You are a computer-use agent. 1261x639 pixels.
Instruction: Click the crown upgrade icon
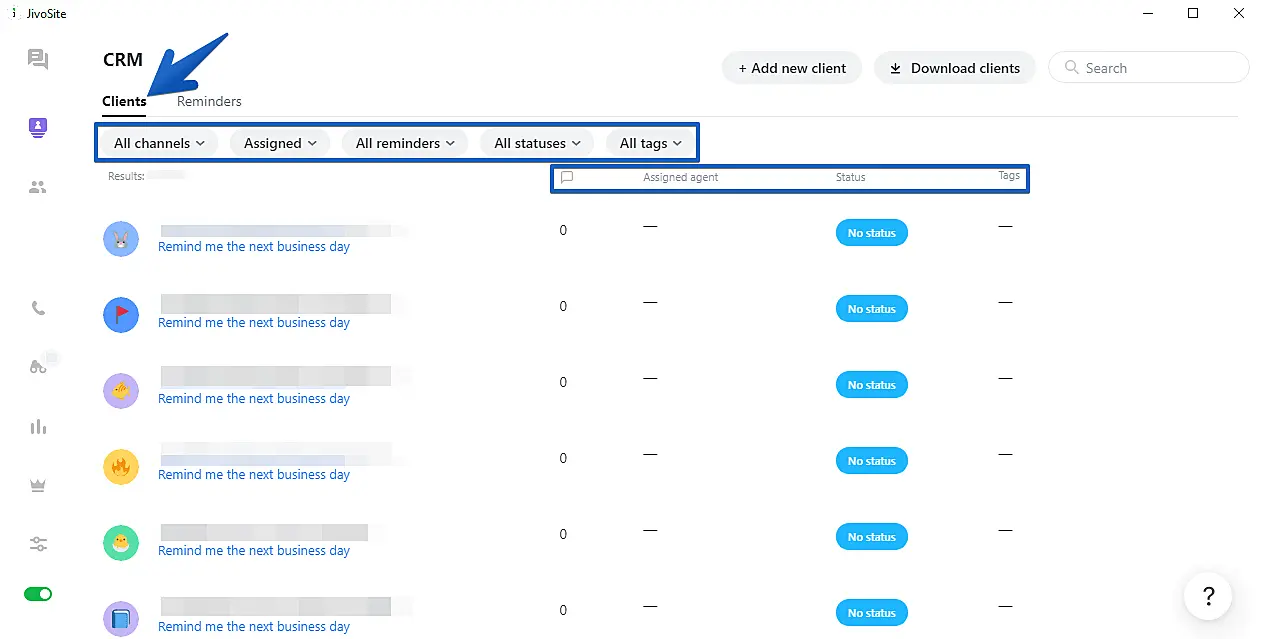click(38, 485)
